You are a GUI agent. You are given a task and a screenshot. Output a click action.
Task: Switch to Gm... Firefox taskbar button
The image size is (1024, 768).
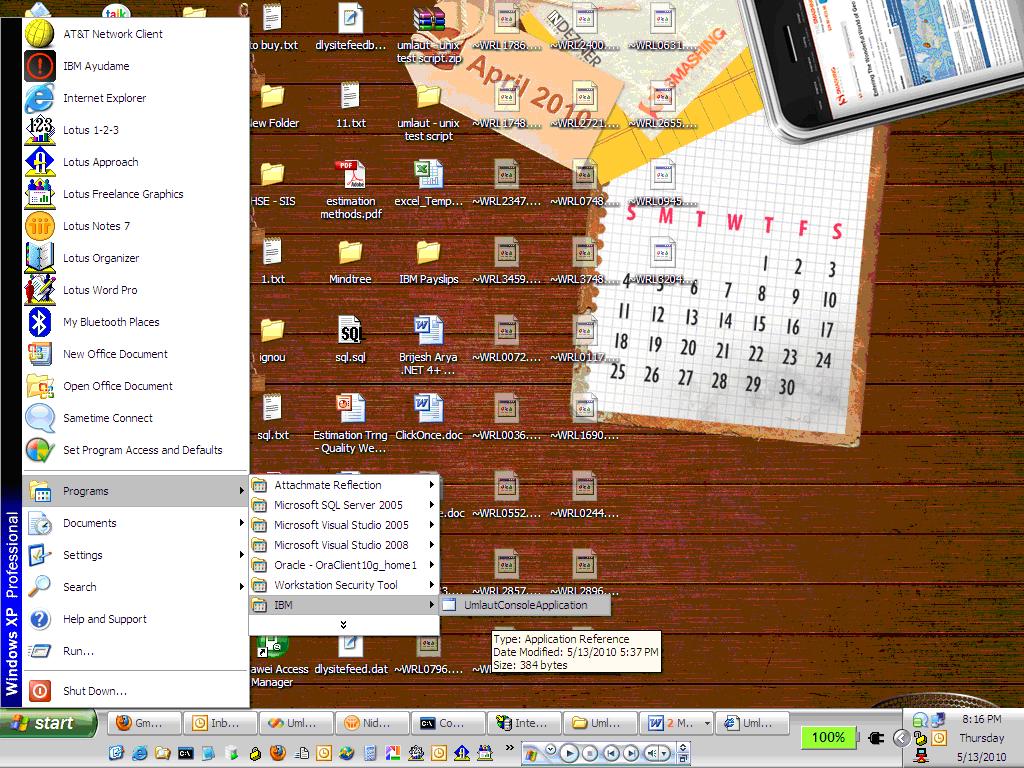144,723
